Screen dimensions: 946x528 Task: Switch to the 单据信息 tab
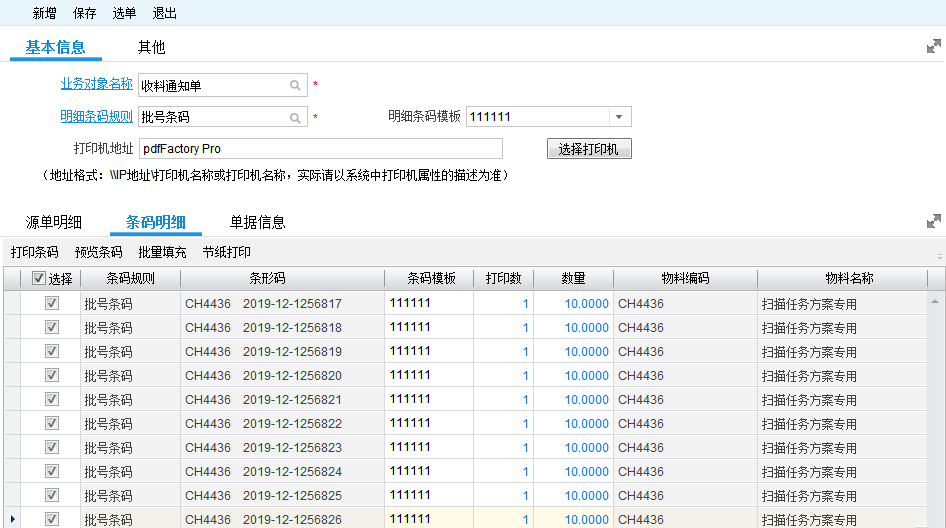[257, 222]
